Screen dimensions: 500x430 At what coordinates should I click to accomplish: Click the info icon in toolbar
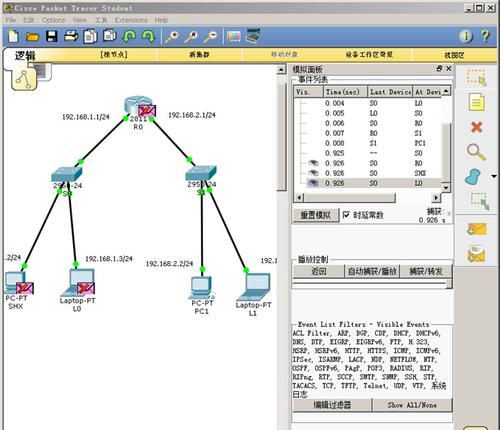coord(466,36)
